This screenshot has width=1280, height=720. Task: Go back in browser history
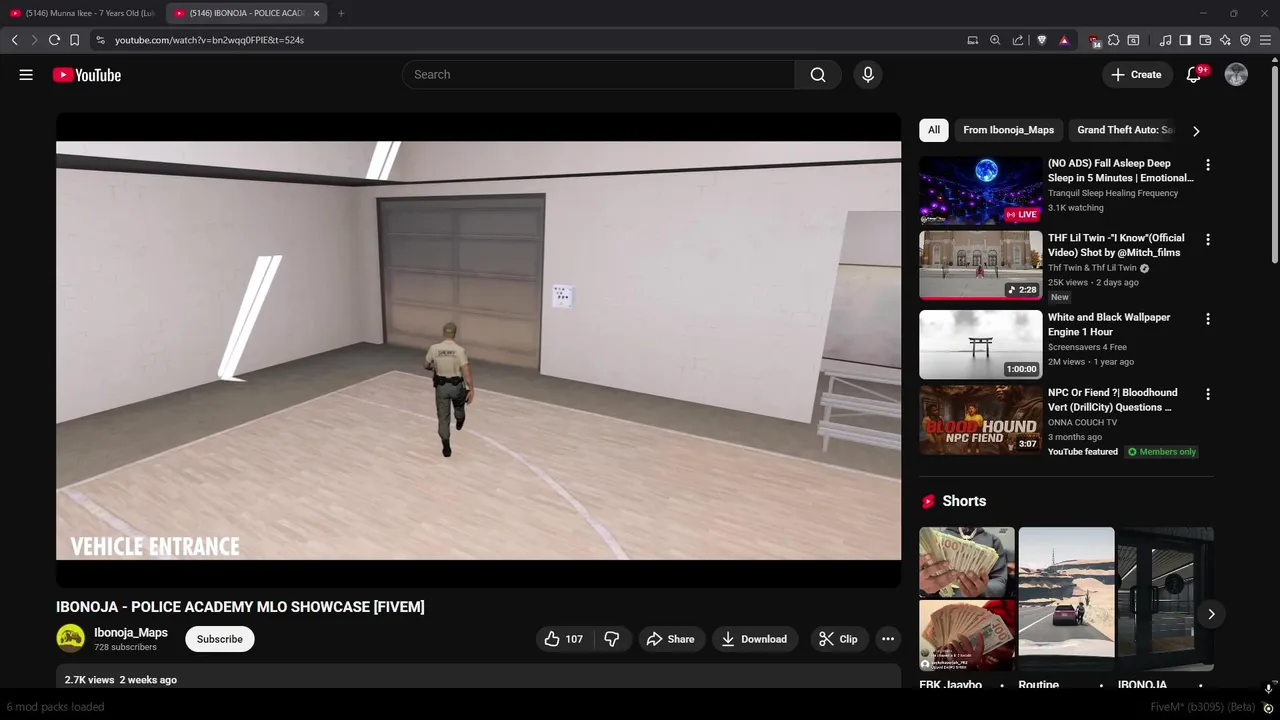pos(14,40)
